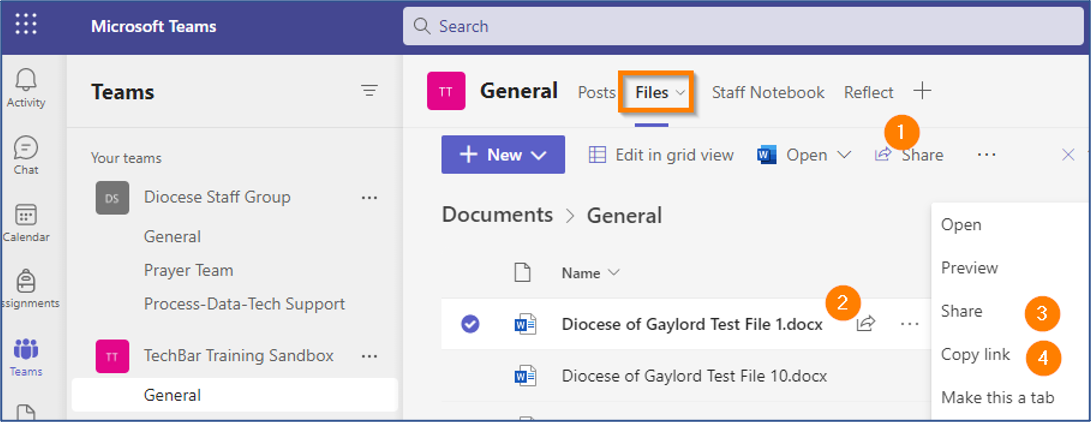Select Teams icon in the left rail
Screen dimensions: 1092x422
(x=26, y=357)
